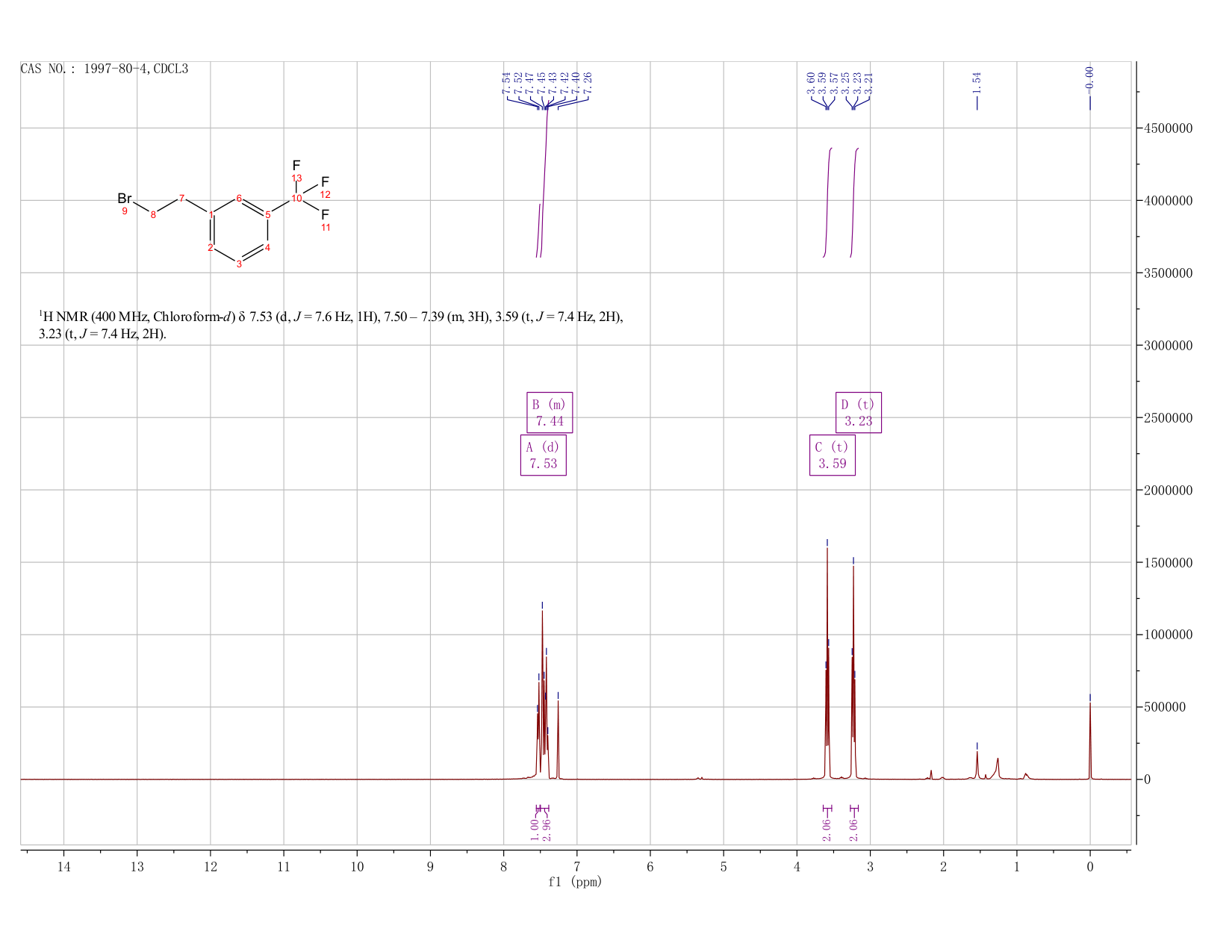Select the integral value 2.96 below axis

tap(547, 829)
